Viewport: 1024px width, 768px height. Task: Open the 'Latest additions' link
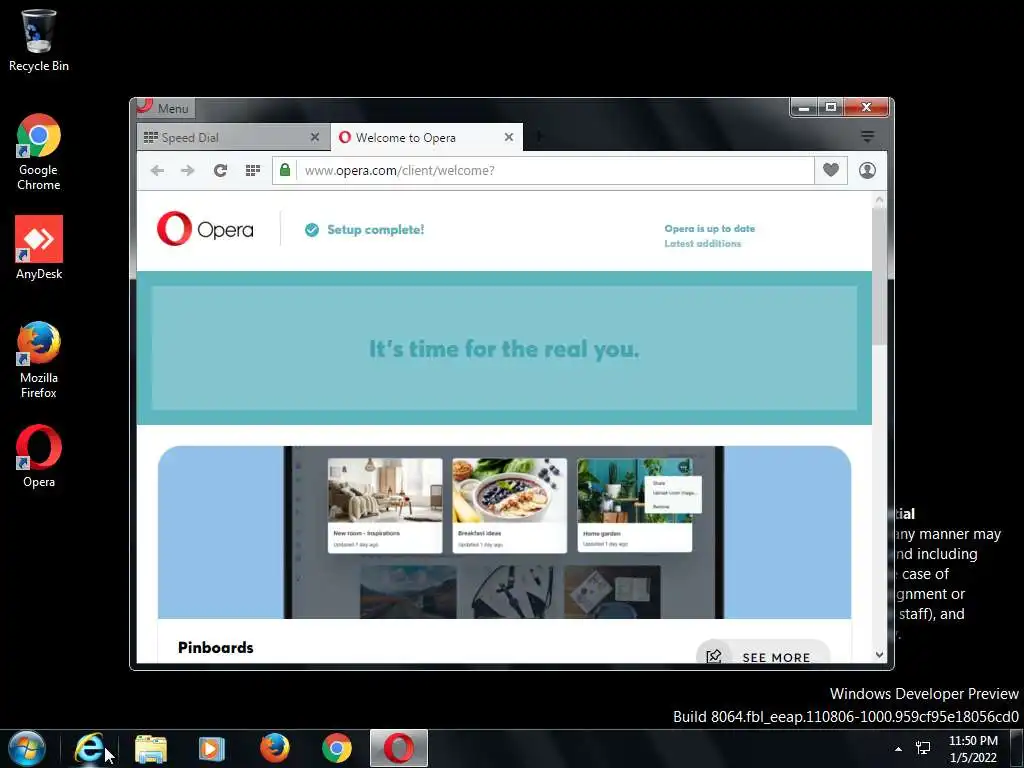pos(703,244)
